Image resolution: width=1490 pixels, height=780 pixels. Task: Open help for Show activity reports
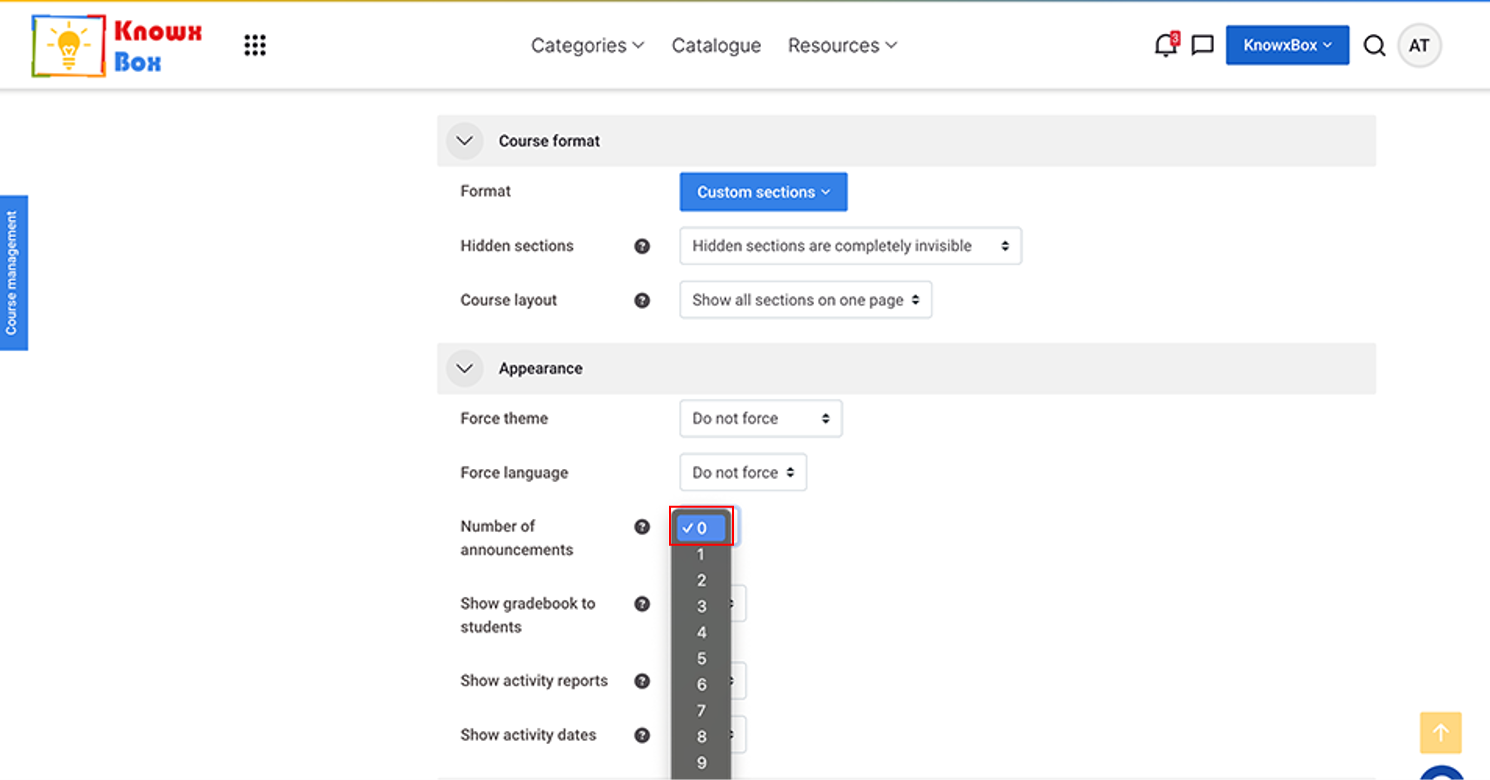click(642, 681)
